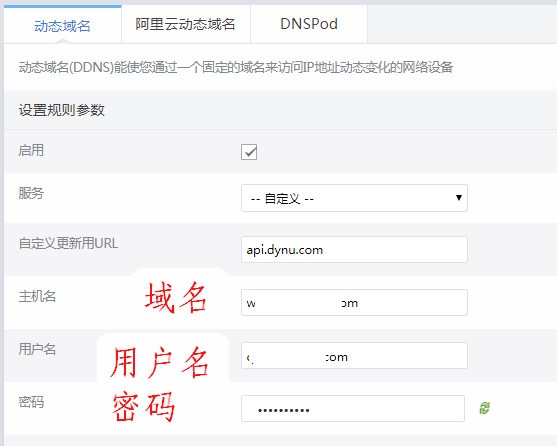Toggle the 启用 enable checkbox
This screenshot has height=446, width=557.
(x=249, y=152)
